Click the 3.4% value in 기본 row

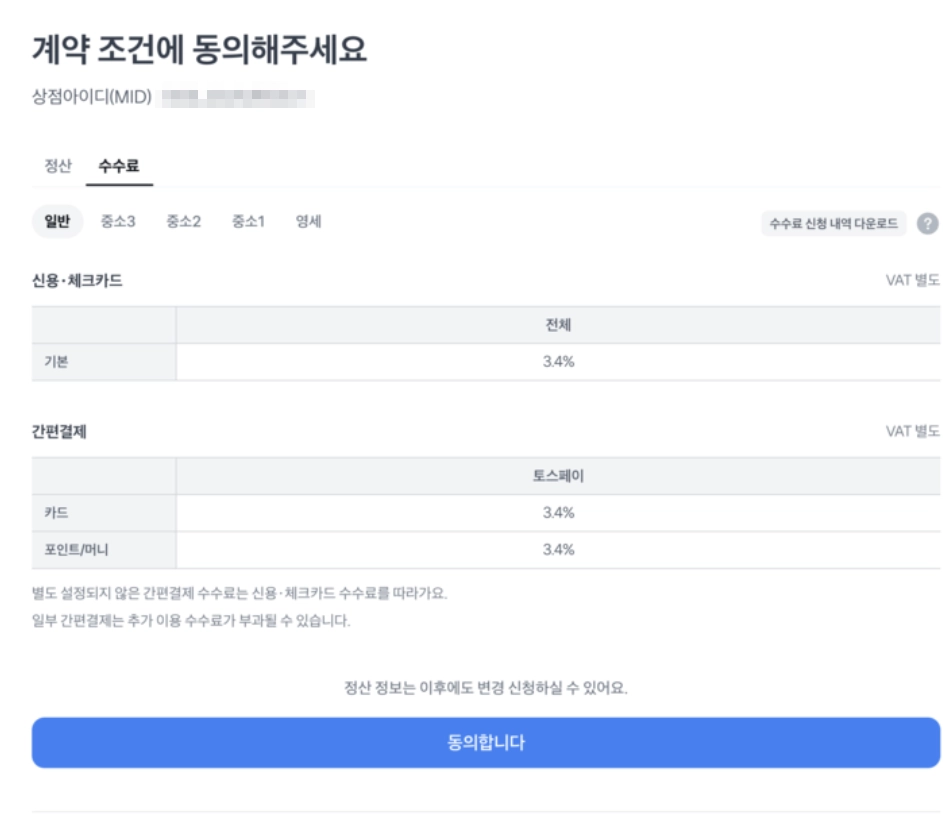point(558,362)
